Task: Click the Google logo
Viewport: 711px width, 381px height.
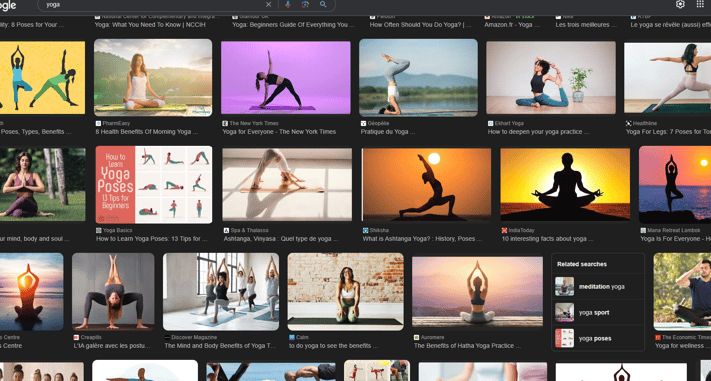Action: click(x=8, y=5)
